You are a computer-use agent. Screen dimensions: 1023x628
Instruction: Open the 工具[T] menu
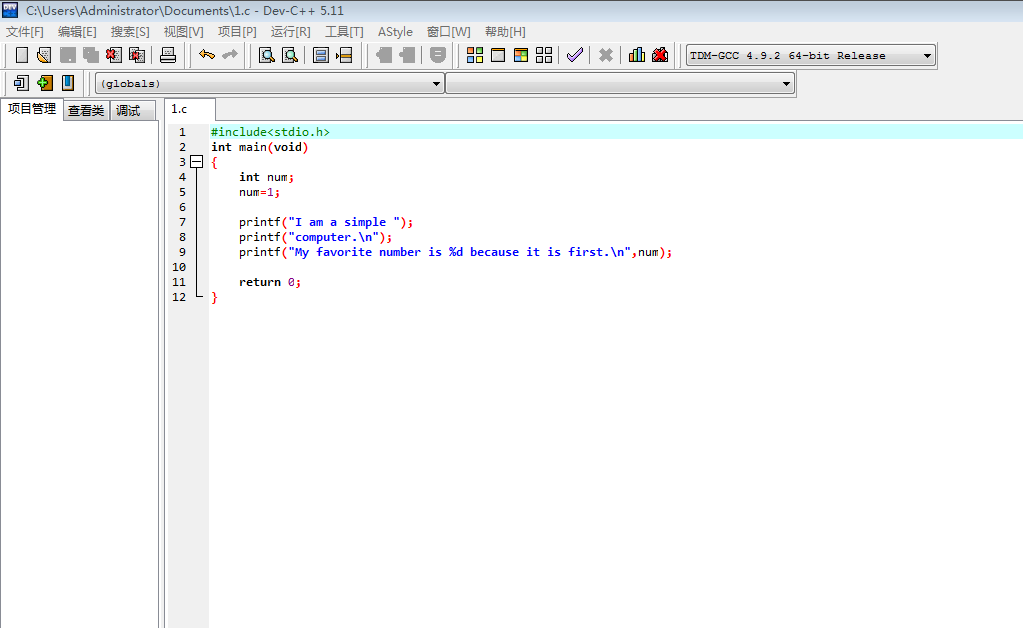click(344, 32)
